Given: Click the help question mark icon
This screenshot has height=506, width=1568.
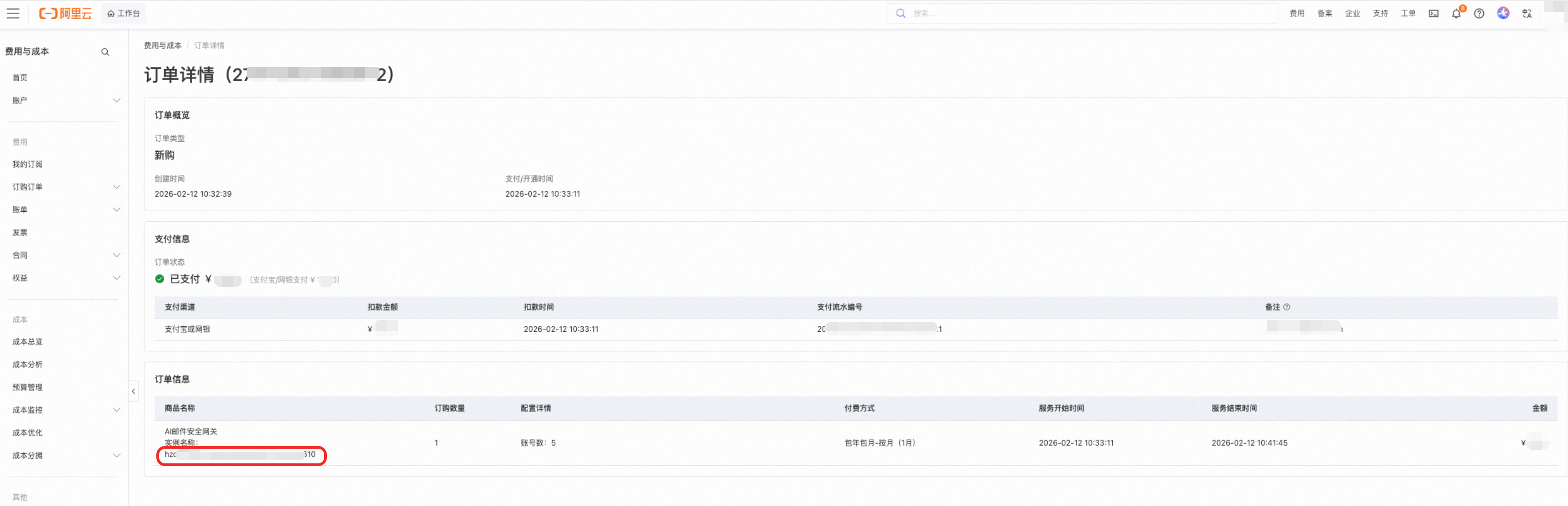Looking at the screenshot, I should pos(1479,13).
